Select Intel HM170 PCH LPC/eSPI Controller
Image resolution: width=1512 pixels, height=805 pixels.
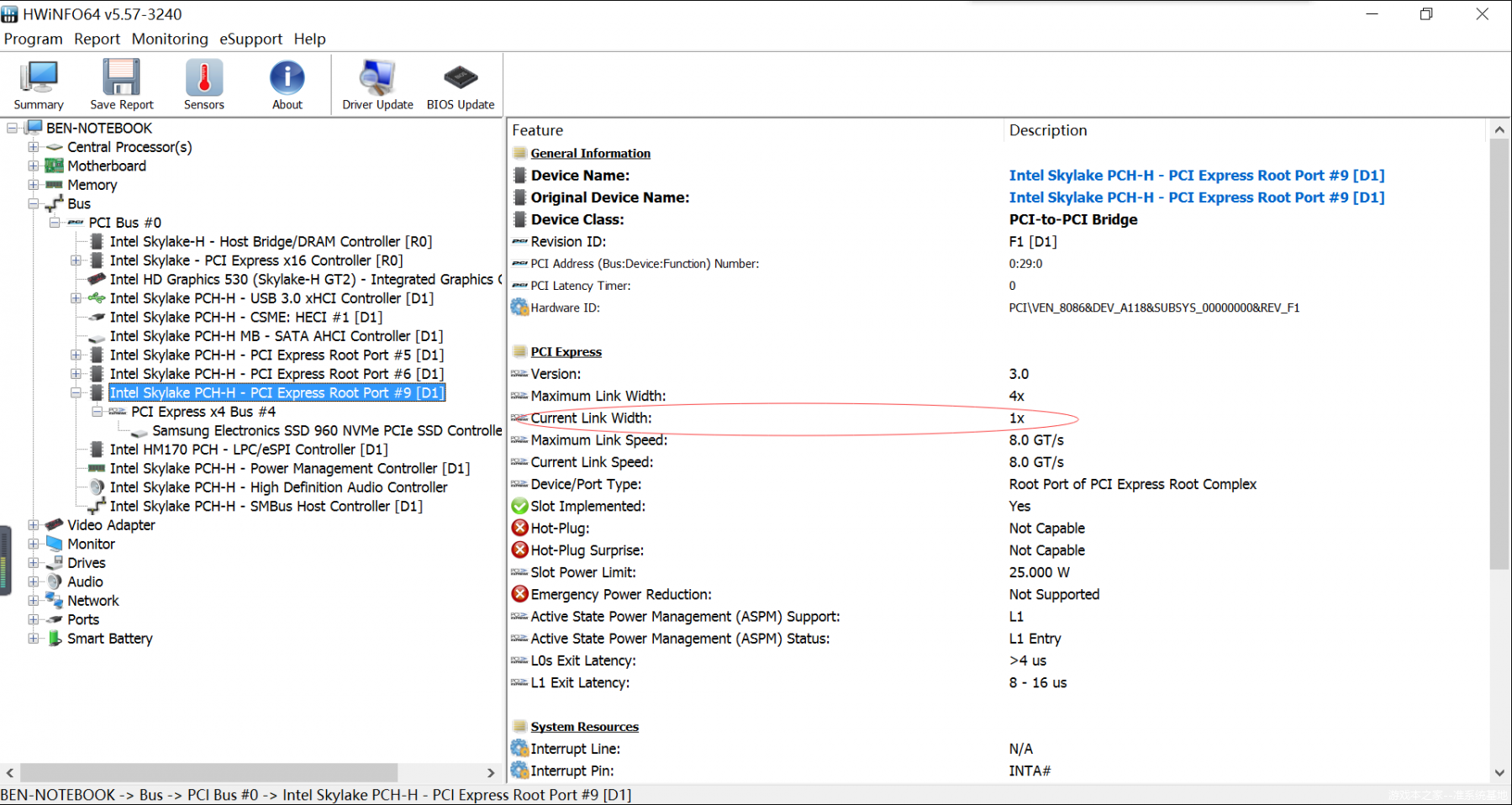click(x=249, y=450)
